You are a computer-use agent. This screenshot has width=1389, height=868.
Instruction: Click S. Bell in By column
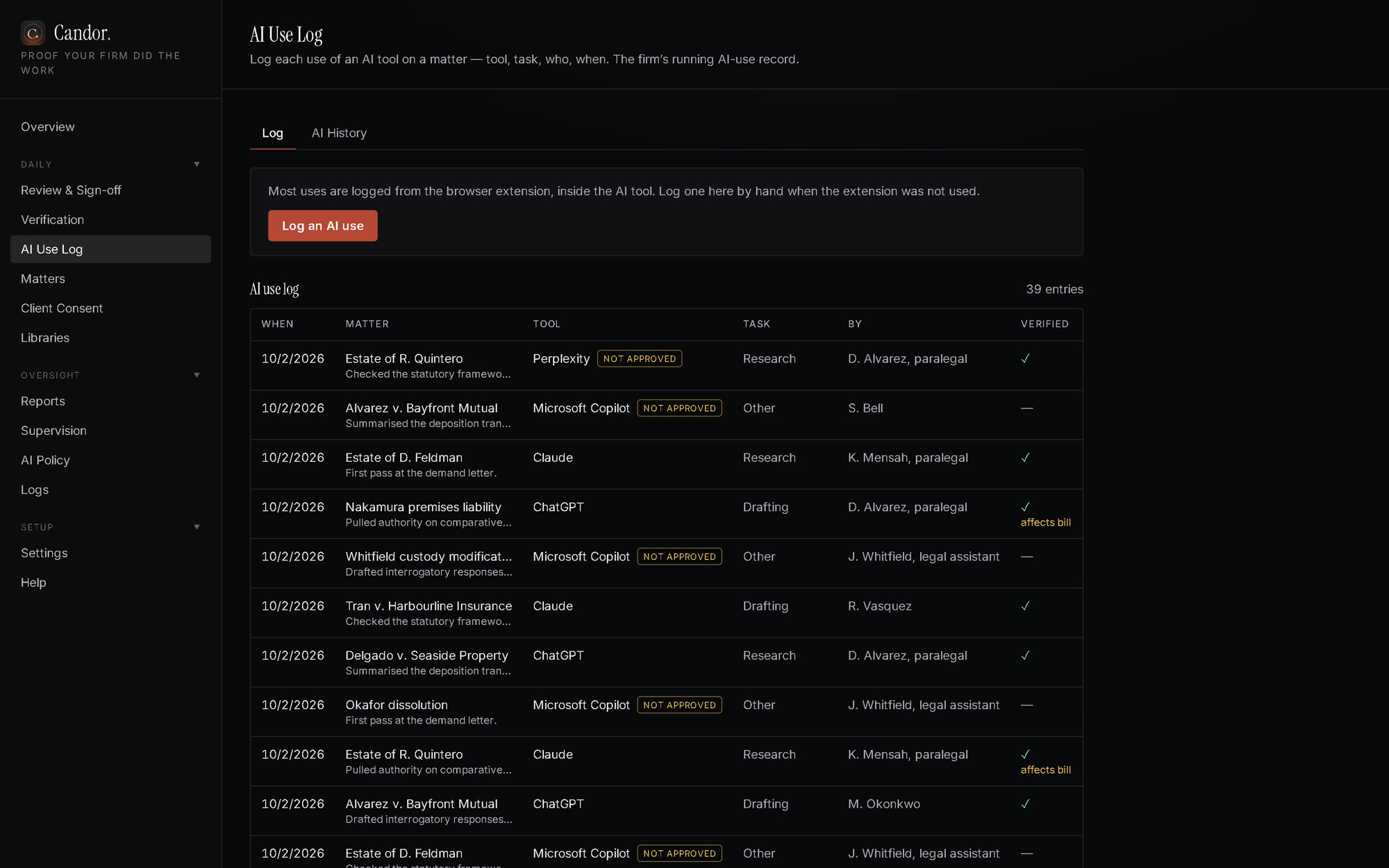865,408
